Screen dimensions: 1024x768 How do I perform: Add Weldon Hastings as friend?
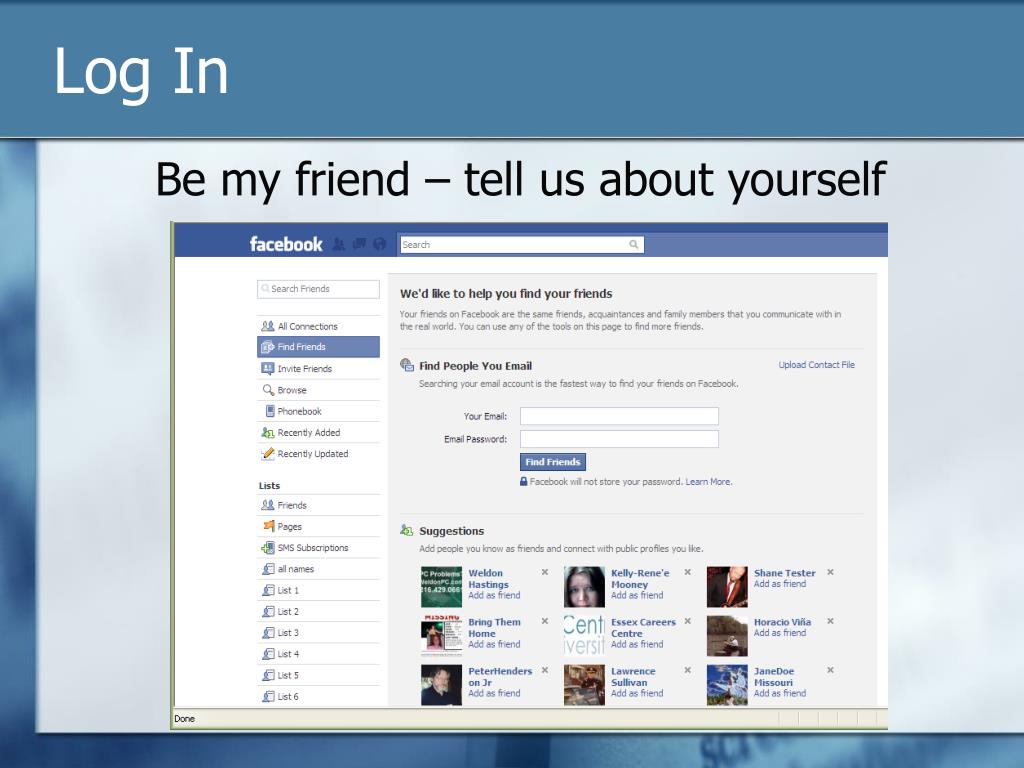pos(494,596)
